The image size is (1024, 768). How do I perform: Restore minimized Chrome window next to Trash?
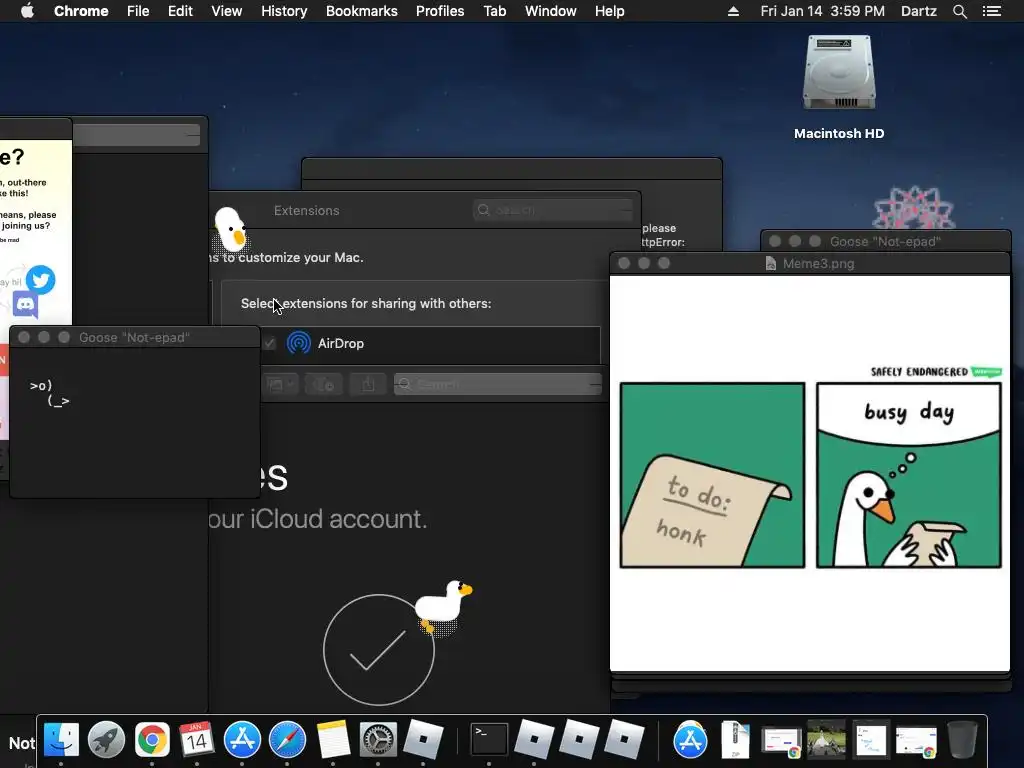click(x=916, y=742)
